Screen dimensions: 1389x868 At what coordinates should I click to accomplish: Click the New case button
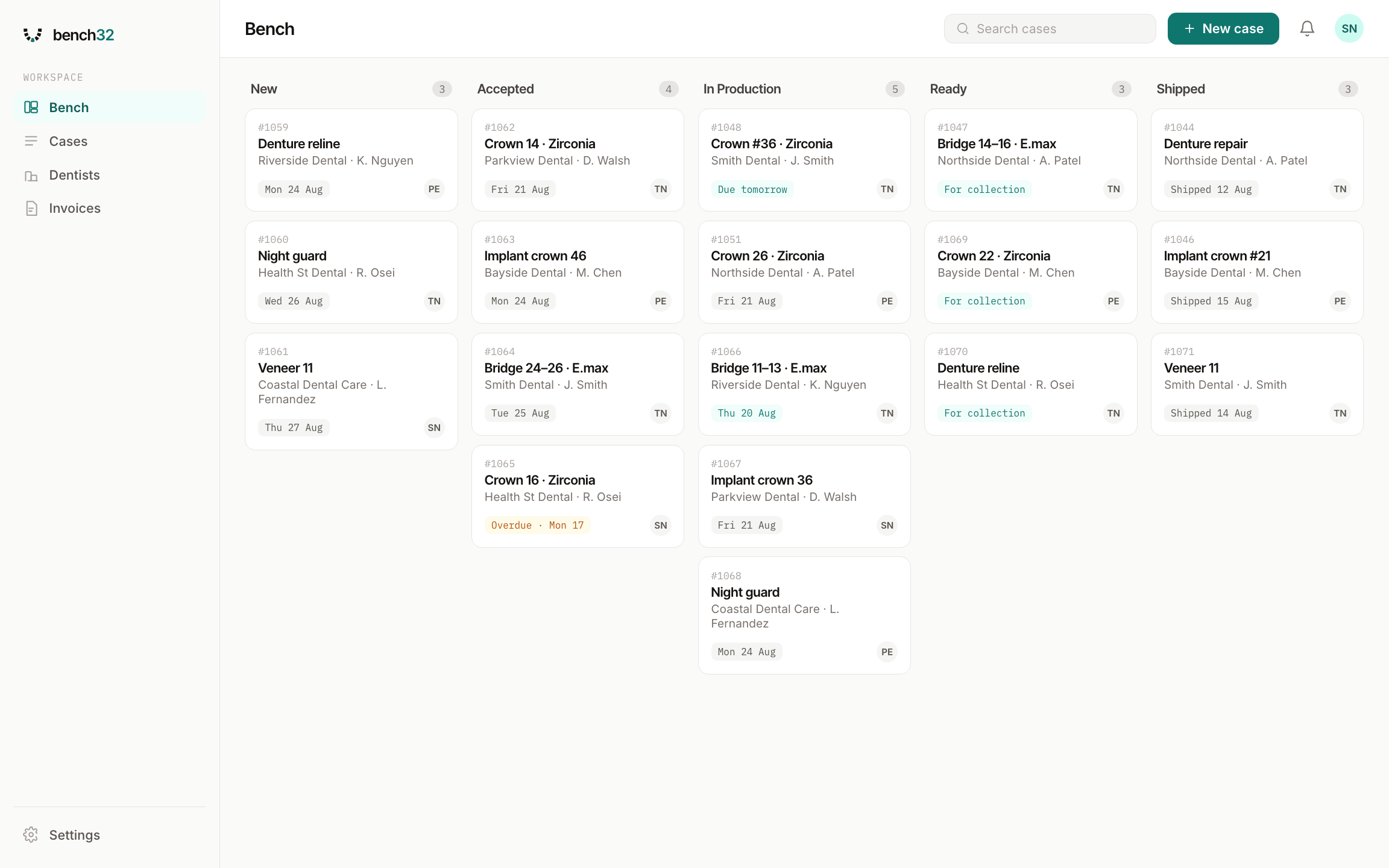(1223, 28)
